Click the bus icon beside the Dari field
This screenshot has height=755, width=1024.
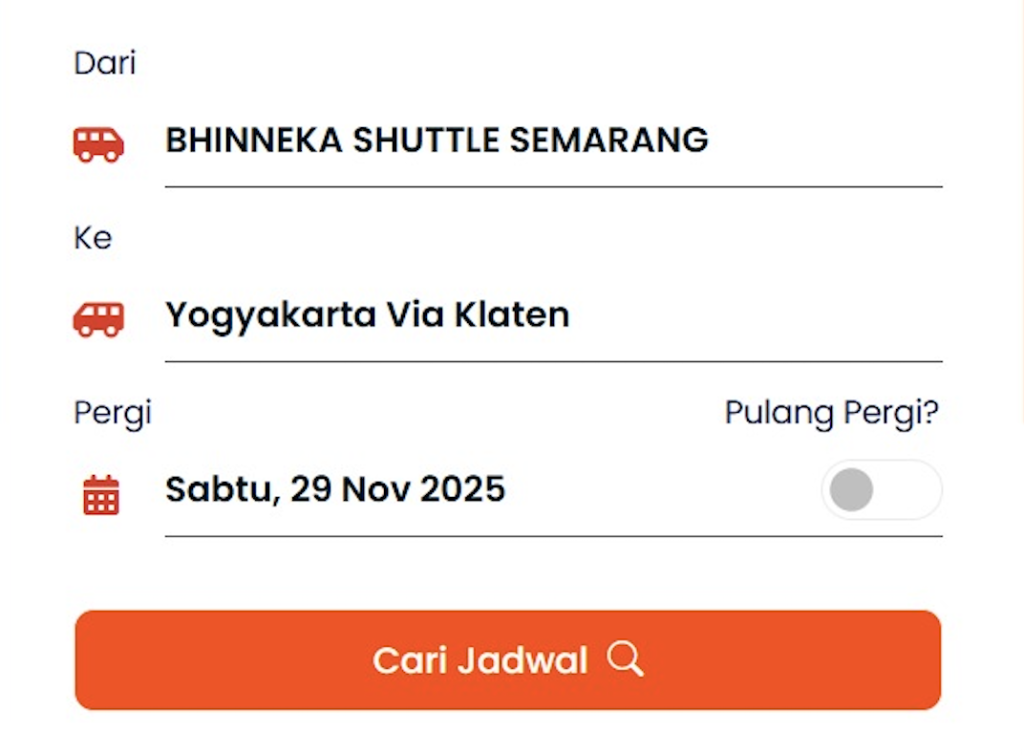tap(98, 144)
